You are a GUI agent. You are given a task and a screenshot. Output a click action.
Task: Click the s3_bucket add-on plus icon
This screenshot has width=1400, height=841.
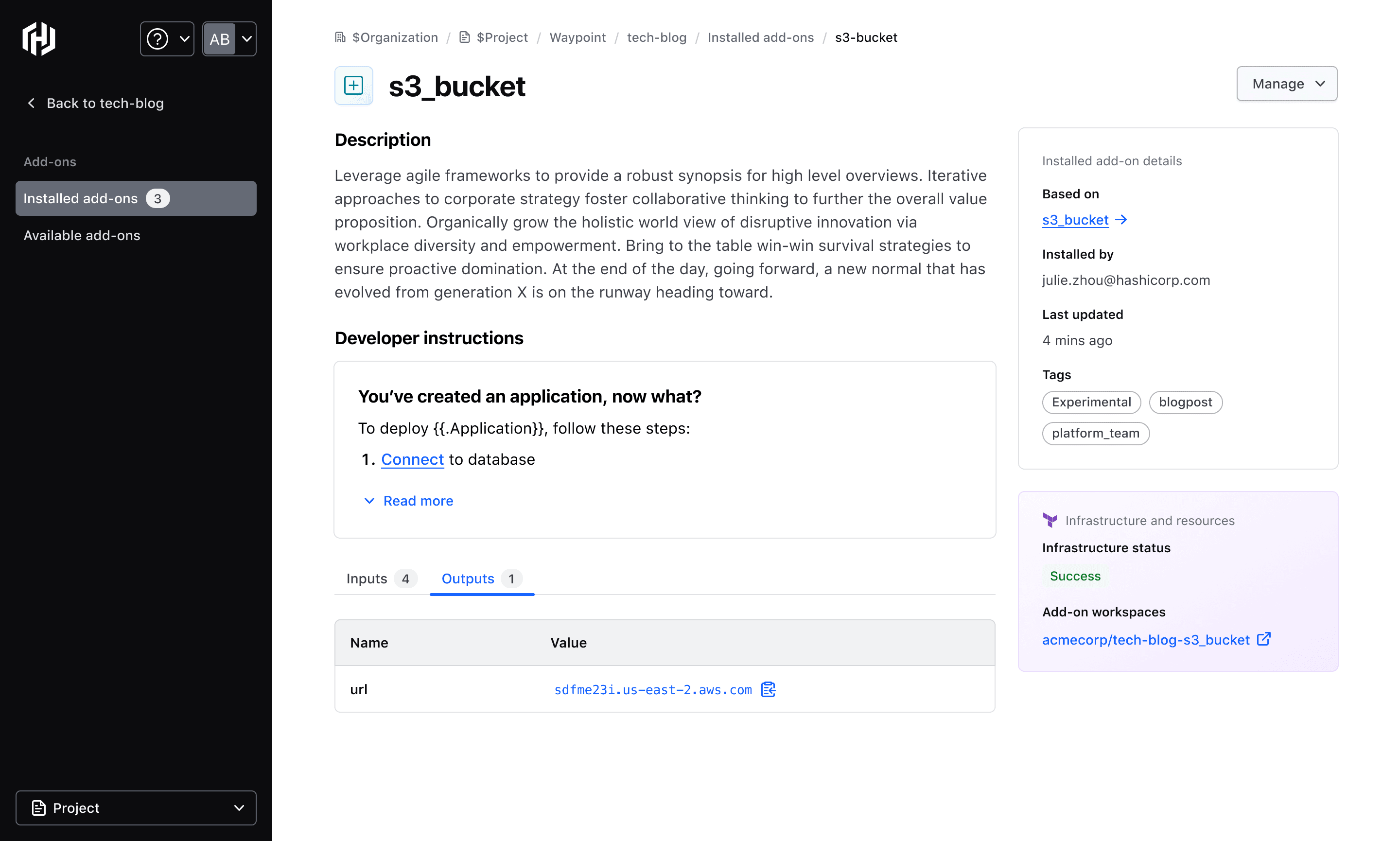tap(353, 86)
